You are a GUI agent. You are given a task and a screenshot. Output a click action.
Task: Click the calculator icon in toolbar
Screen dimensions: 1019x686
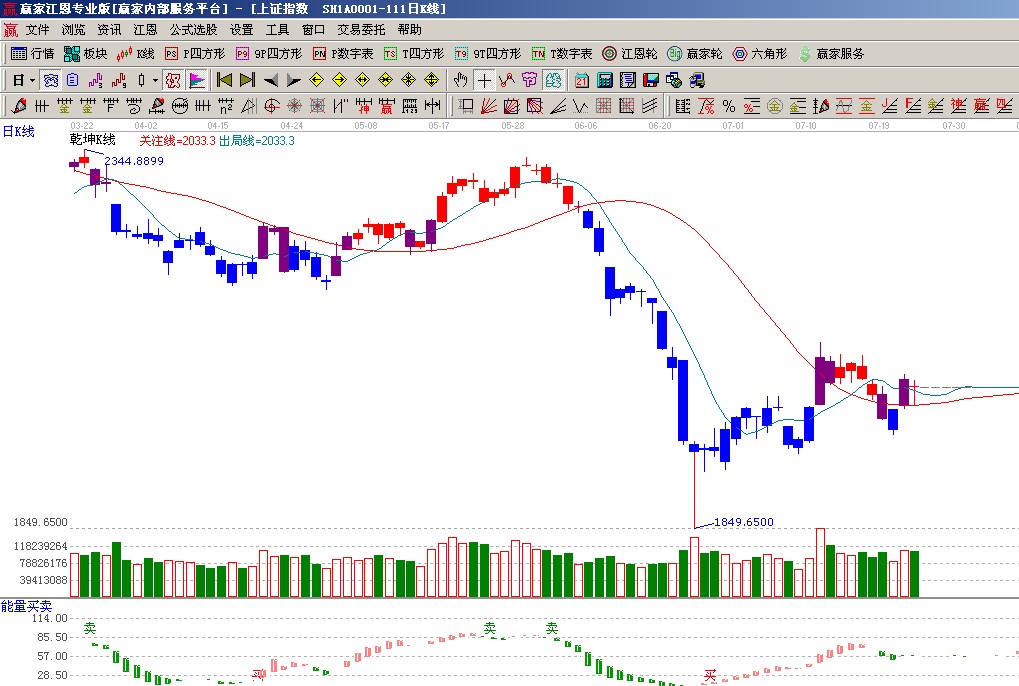coord(605,80)
